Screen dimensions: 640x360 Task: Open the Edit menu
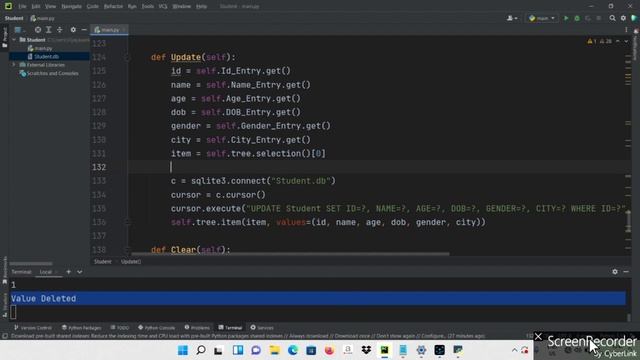pos(36,7)
